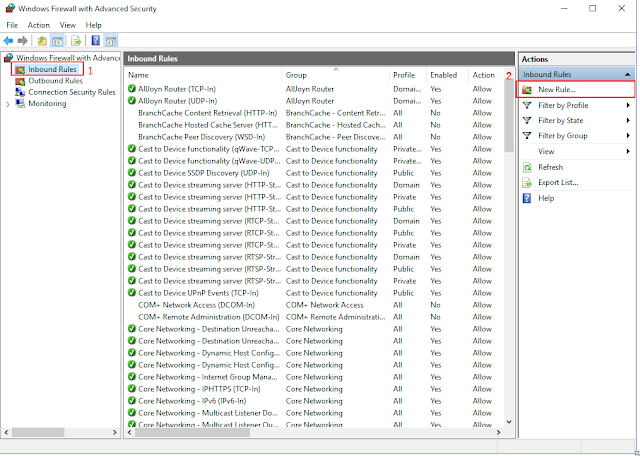Screen dimensions: 640x456
Task: Click the Refresh icon in Actions pane
Action: 527,167
